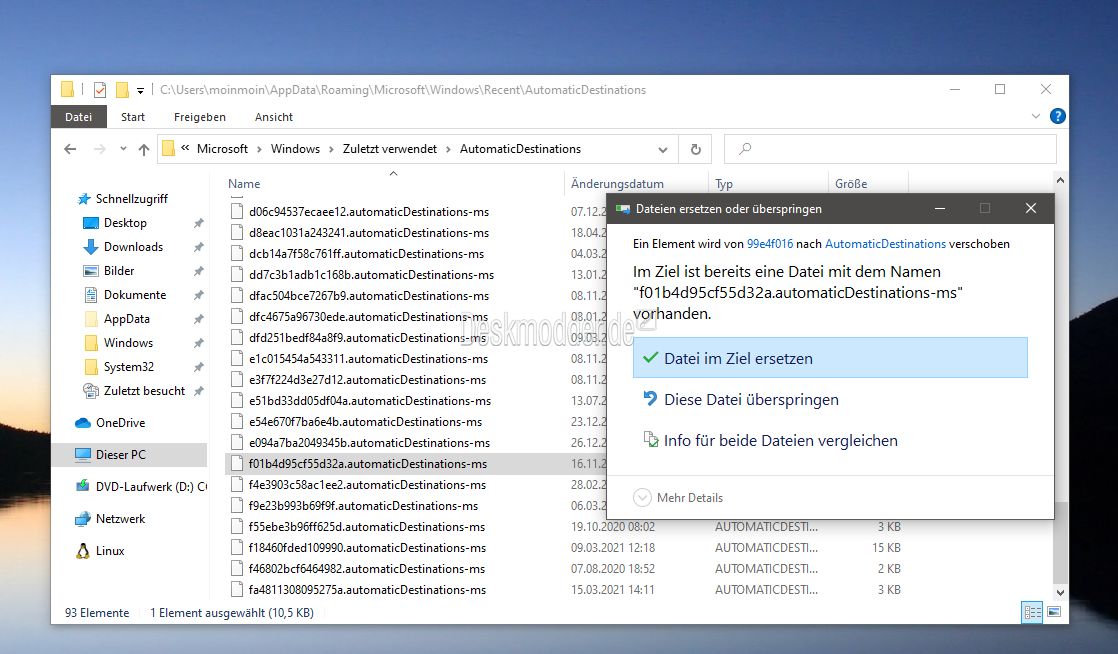Expand Mehr Details in dialog
Viewport: 1118px width, 654px height.
pyautogui.click(x=679, y=498)
